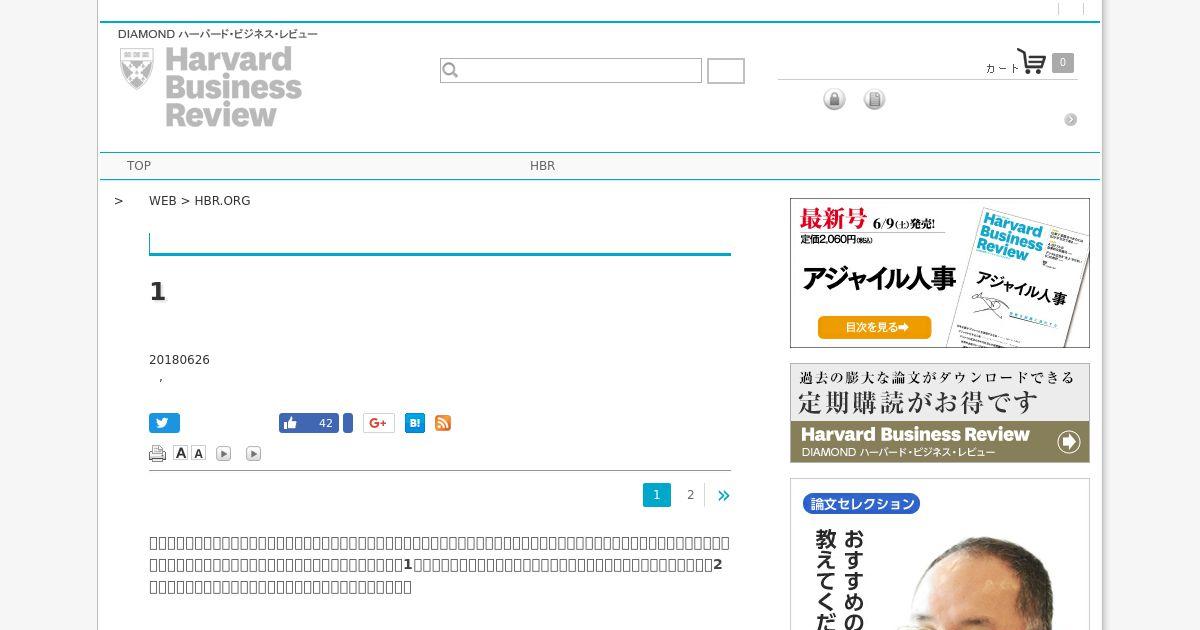Image resolution: width=1200 pixels, height=630 pixels.
Task: Open the orange RSS feed icon
Action: [x=443, y=423]
